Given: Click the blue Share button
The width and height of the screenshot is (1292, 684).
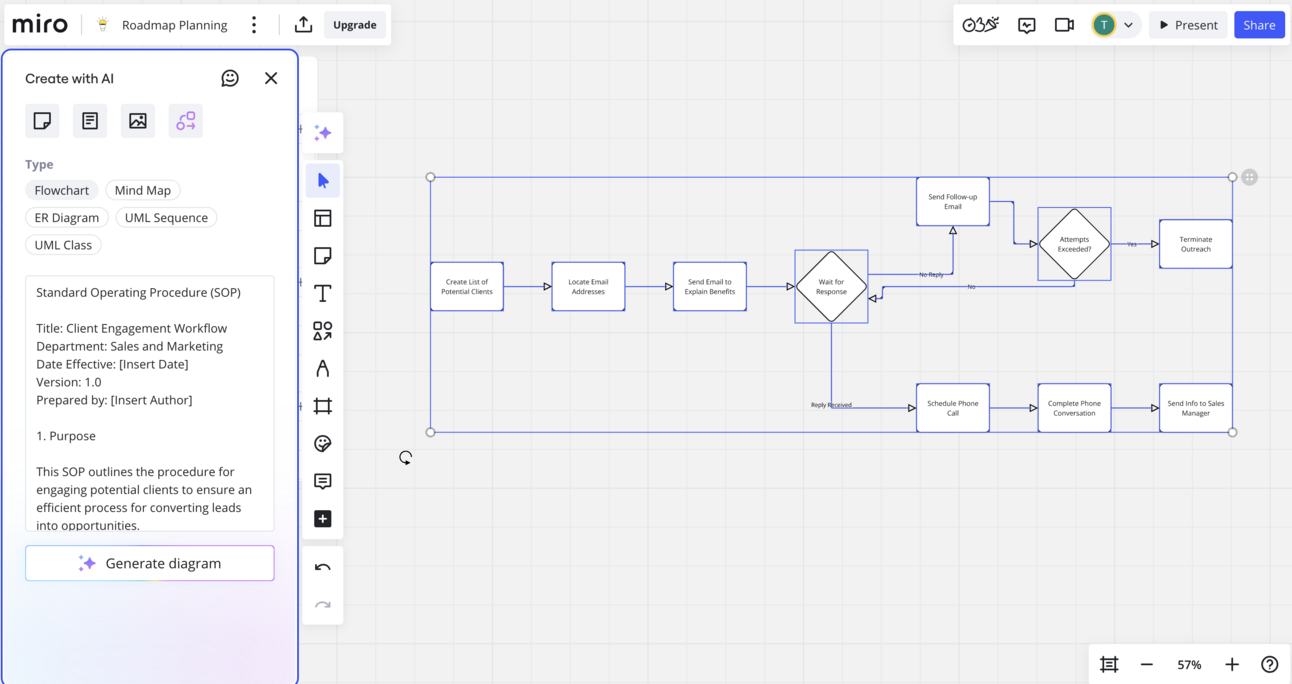Looking at the screenshot, I should point(1259,24).
